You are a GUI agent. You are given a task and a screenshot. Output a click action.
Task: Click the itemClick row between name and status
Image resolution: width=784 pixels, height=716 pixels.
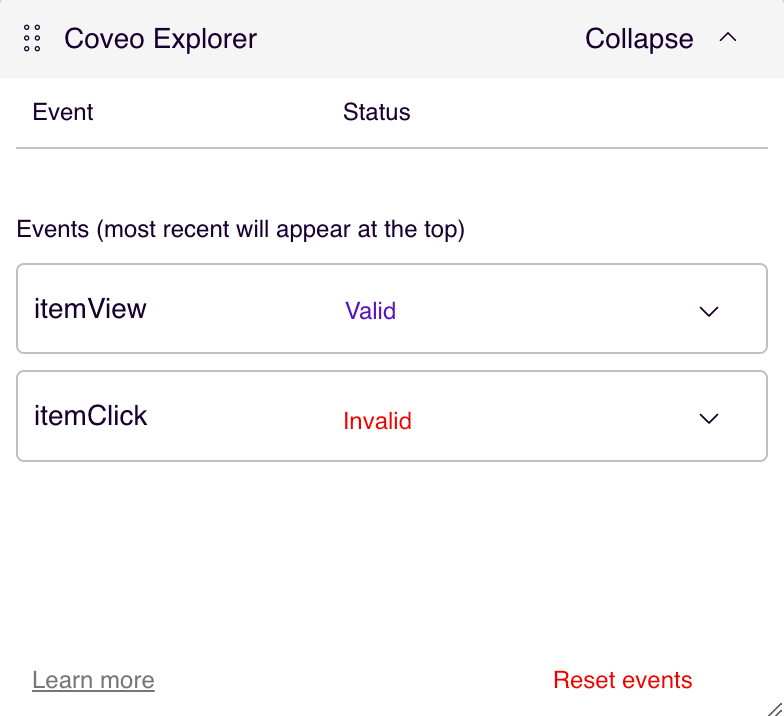pyautogui.click(x=245, y=417)
